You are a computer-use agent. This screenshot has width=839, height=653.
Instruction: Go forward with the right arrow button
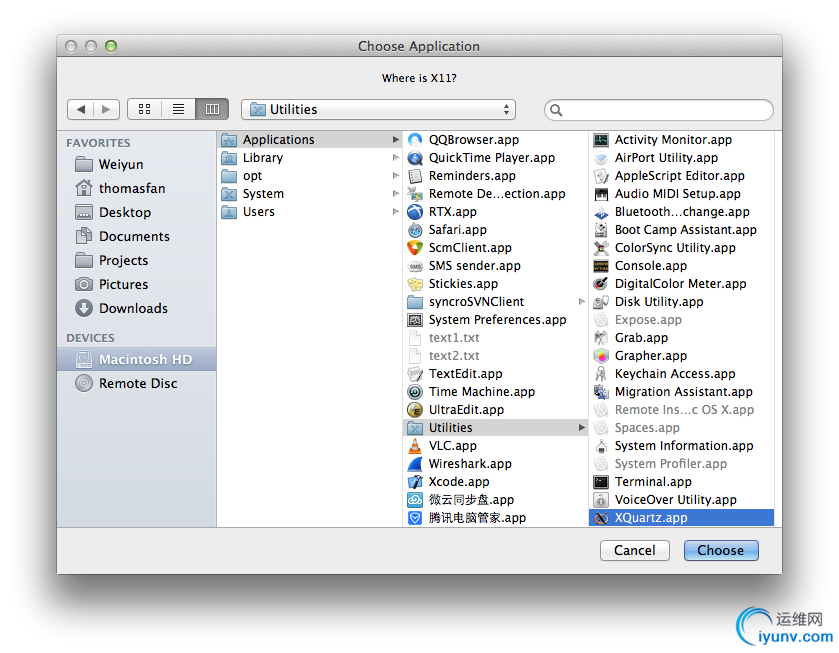pos(106,109)
